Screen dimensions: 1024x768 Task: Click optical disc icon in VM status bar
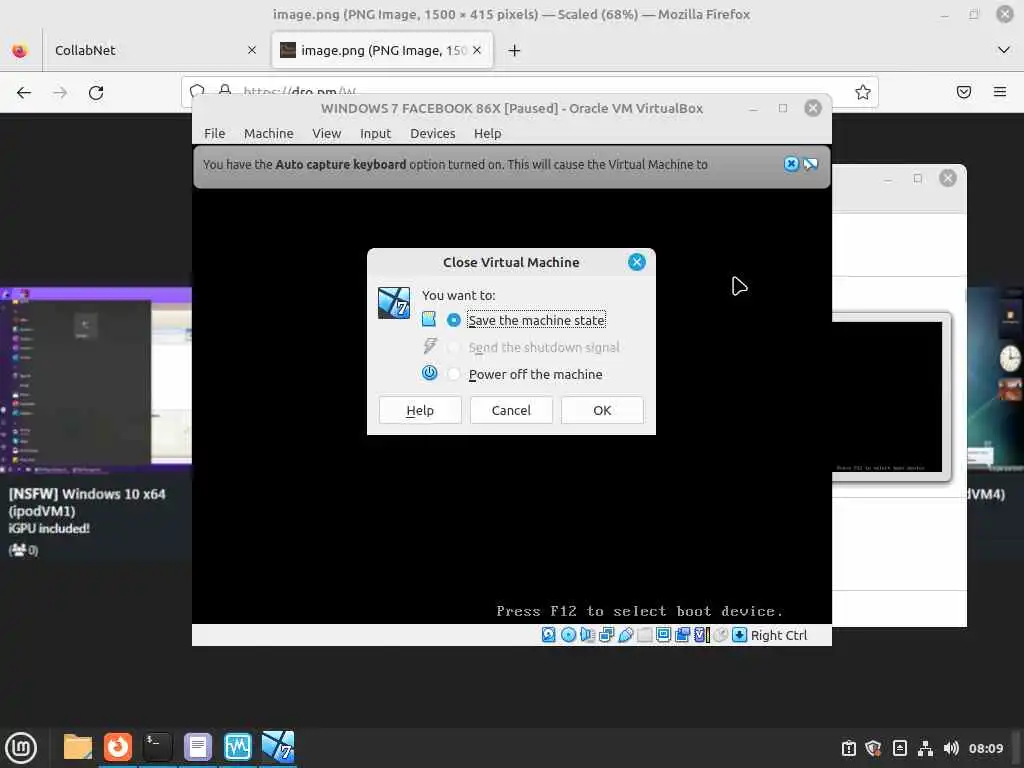click(x=568, y=635)
